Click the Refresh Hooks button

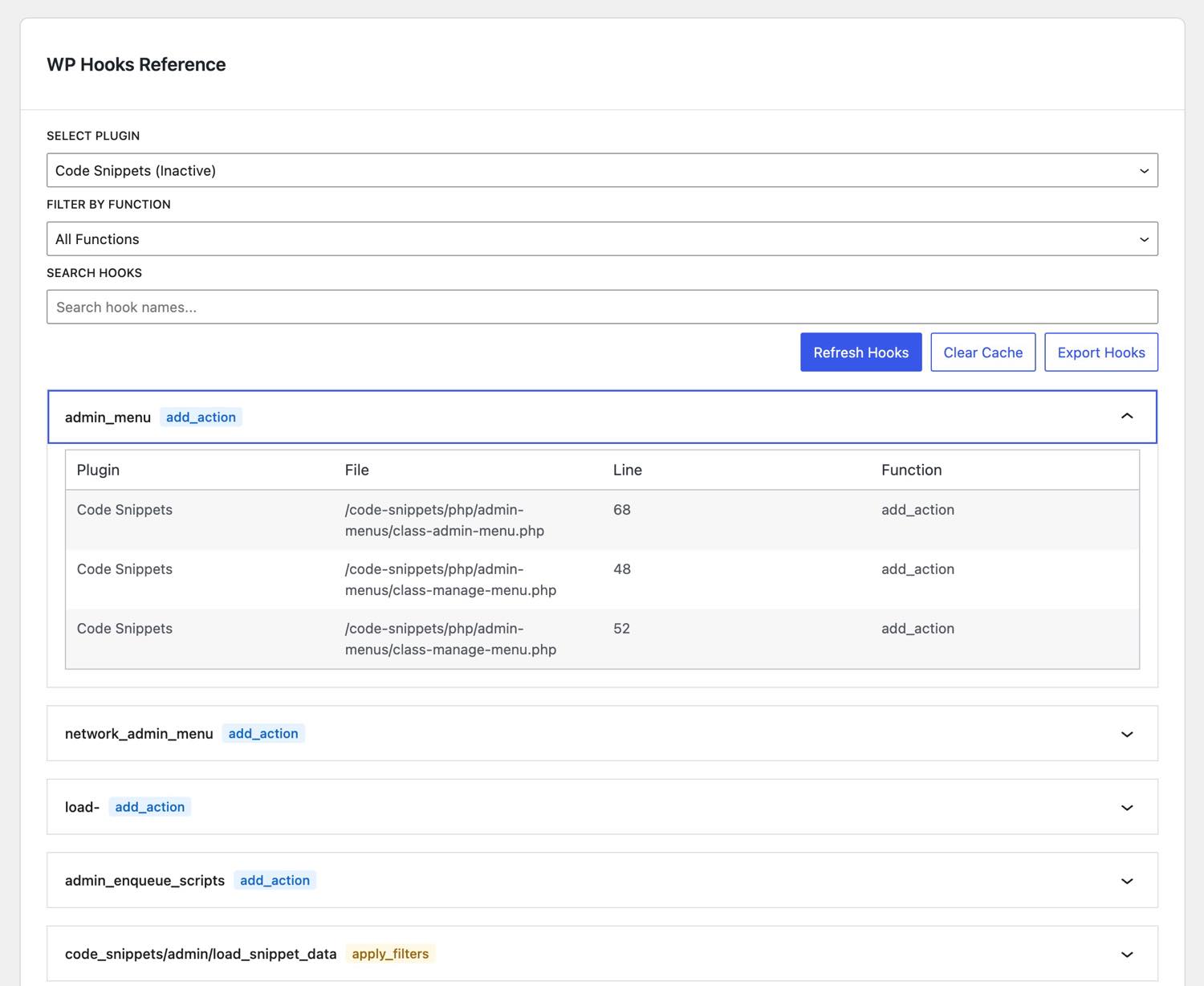point(861,352)
